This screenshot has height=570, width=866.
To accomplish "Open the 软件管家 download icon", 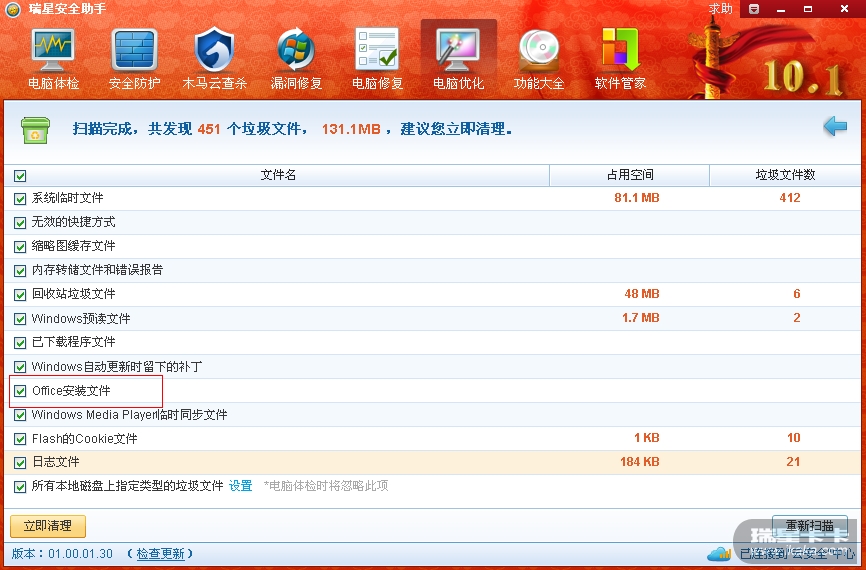I will tap(620, 50).
